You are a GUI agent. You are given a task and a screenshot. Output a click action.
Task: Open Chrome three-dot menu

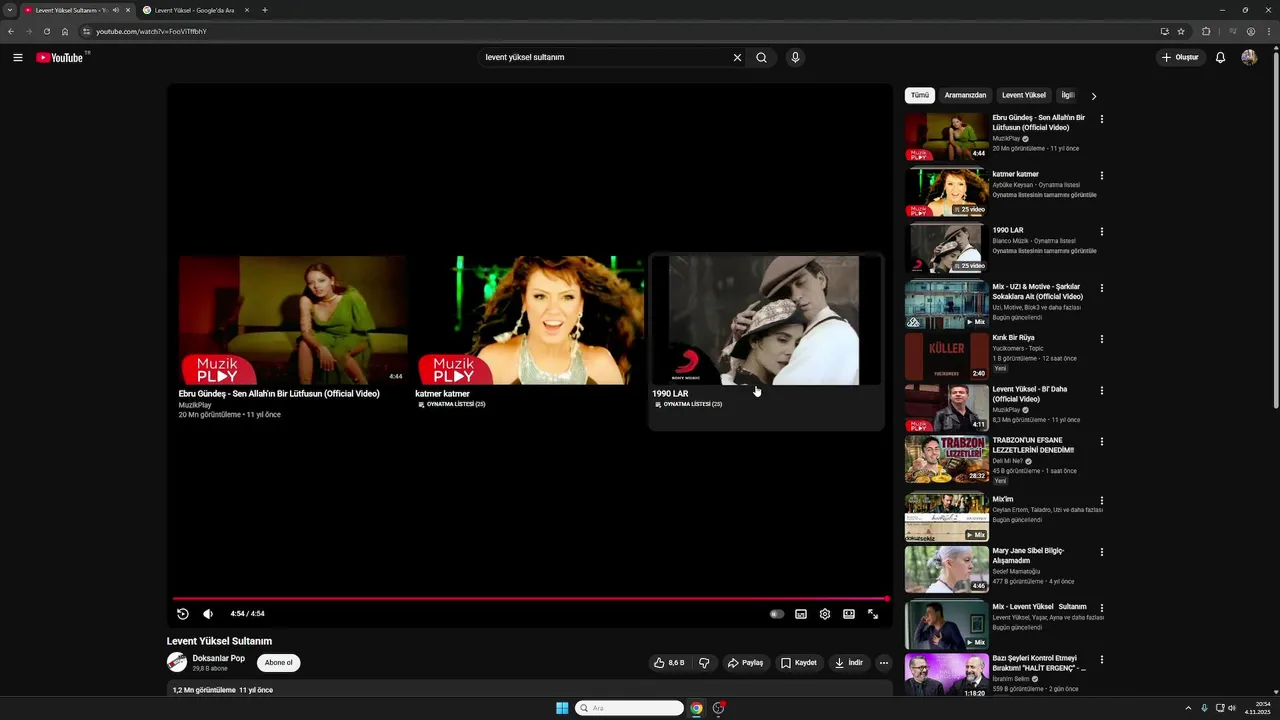1269,31
